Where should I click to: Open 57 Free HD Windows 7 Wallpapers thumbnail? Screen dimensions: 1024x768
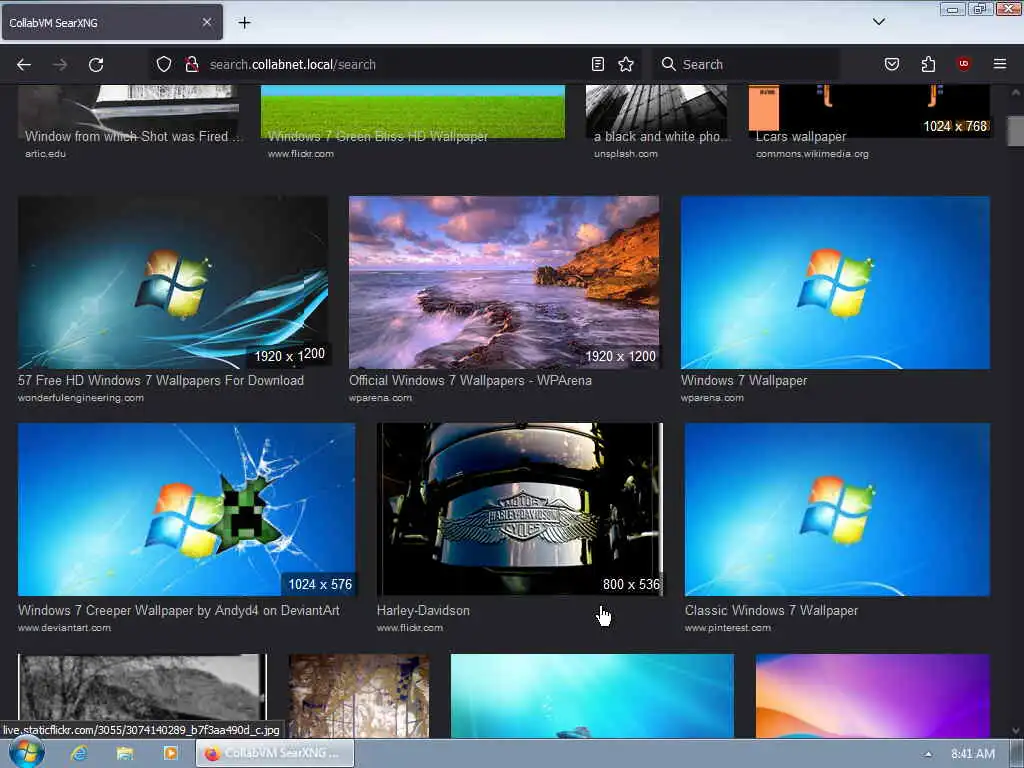[173, 282]
